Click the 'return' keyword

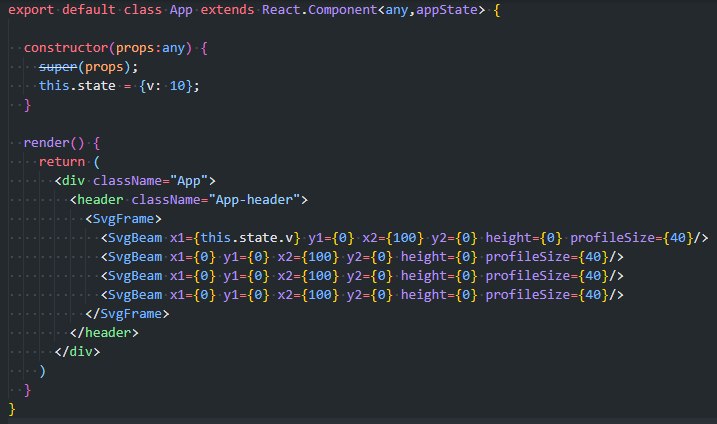click(x=62, y=162)
